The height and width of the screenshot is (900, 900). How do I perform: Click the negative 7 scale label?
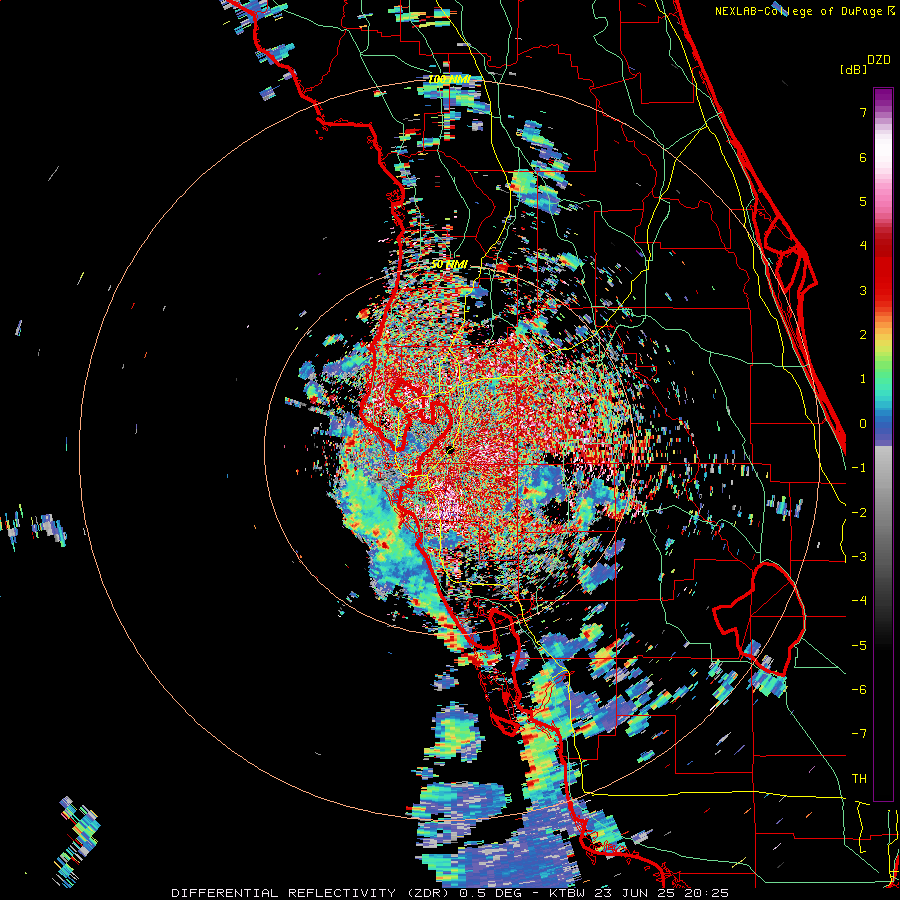click(859, 734)
